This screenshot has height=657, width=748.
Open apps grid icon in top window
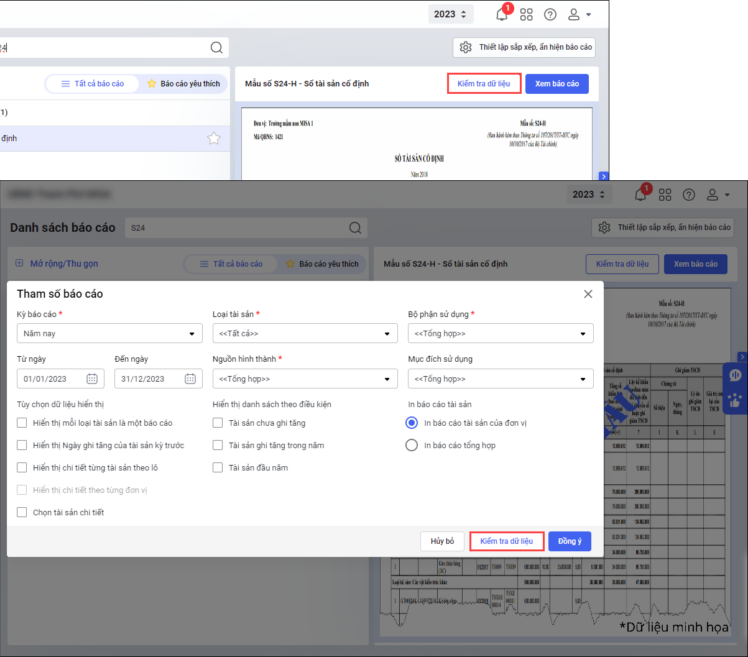point(526,14)
